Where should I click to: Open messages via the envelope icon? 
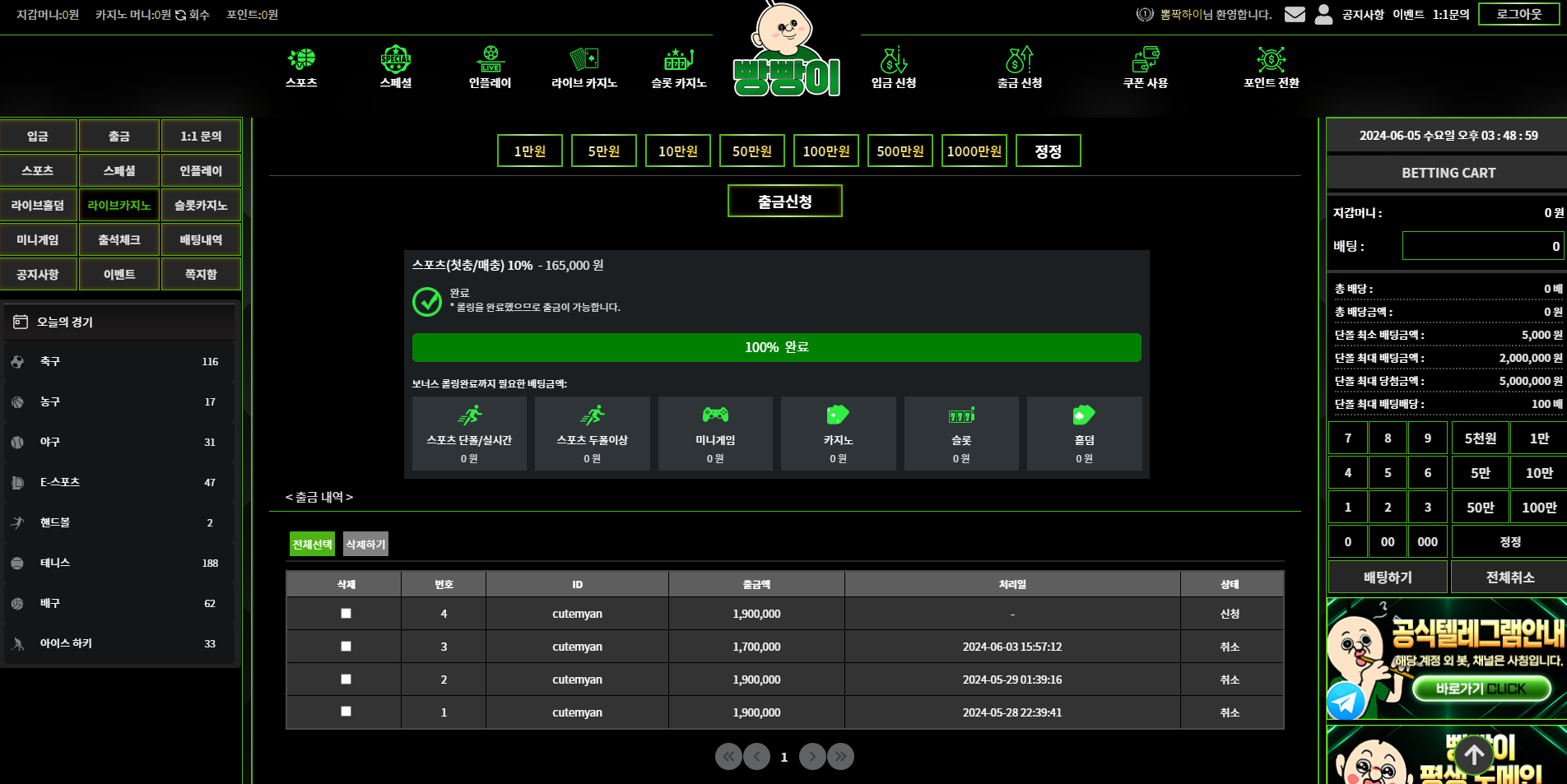tap(1295, 15)
